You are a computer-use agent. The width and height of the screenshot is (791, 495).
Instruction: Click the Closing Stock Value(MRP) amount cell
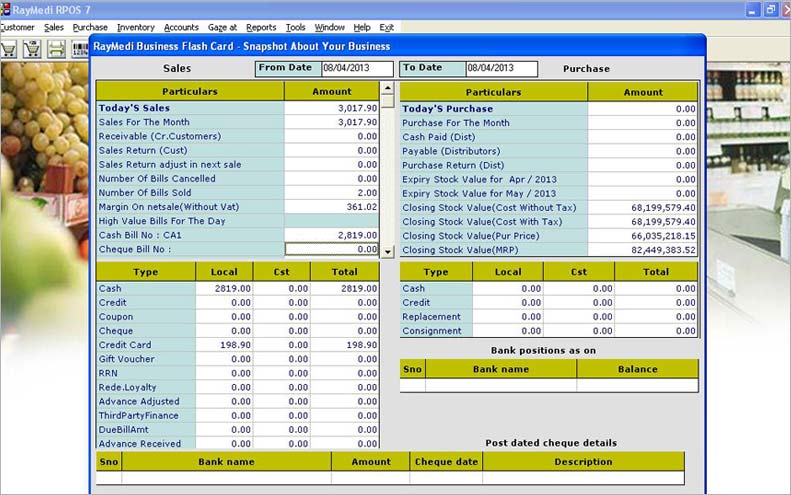coord(643,250)
